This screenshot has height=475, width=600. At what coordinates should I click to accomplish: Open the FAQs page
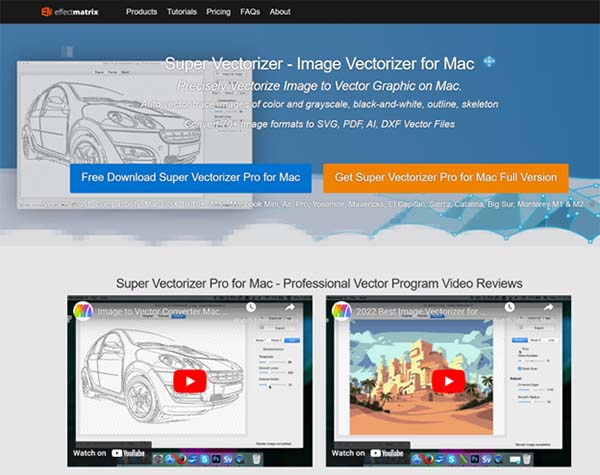(x=250, y=12)
